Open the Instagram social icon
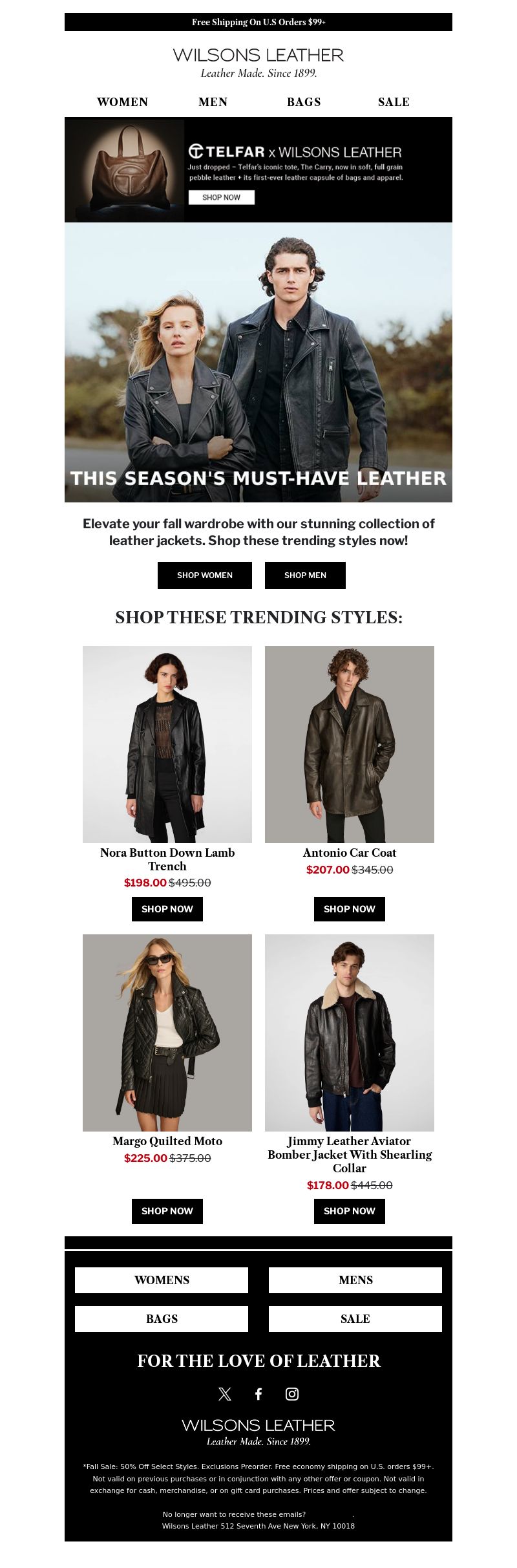 tap(292, 1393)
